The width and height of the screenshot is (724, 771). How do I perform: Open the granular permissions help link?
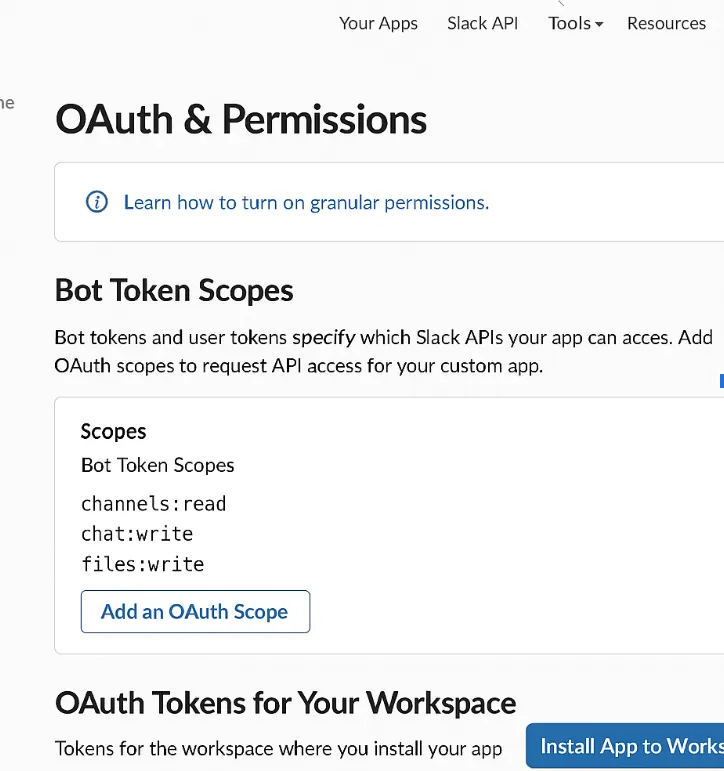306,203
